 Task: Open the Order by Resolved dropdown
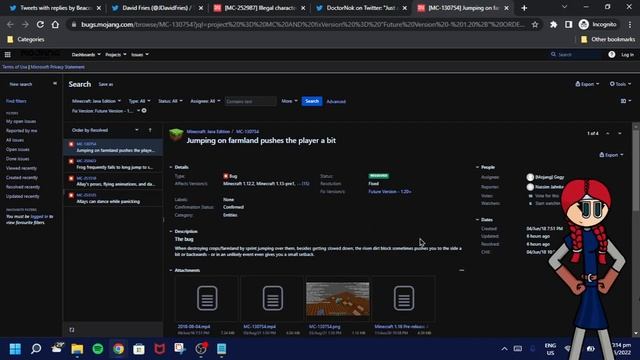coord(105,130)
